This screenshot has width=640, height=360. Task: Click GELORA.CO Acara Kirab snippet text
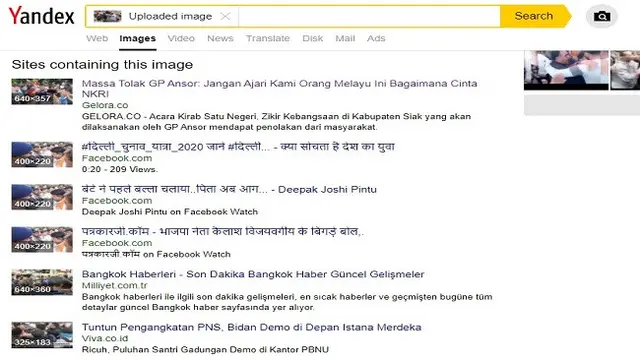276,122
